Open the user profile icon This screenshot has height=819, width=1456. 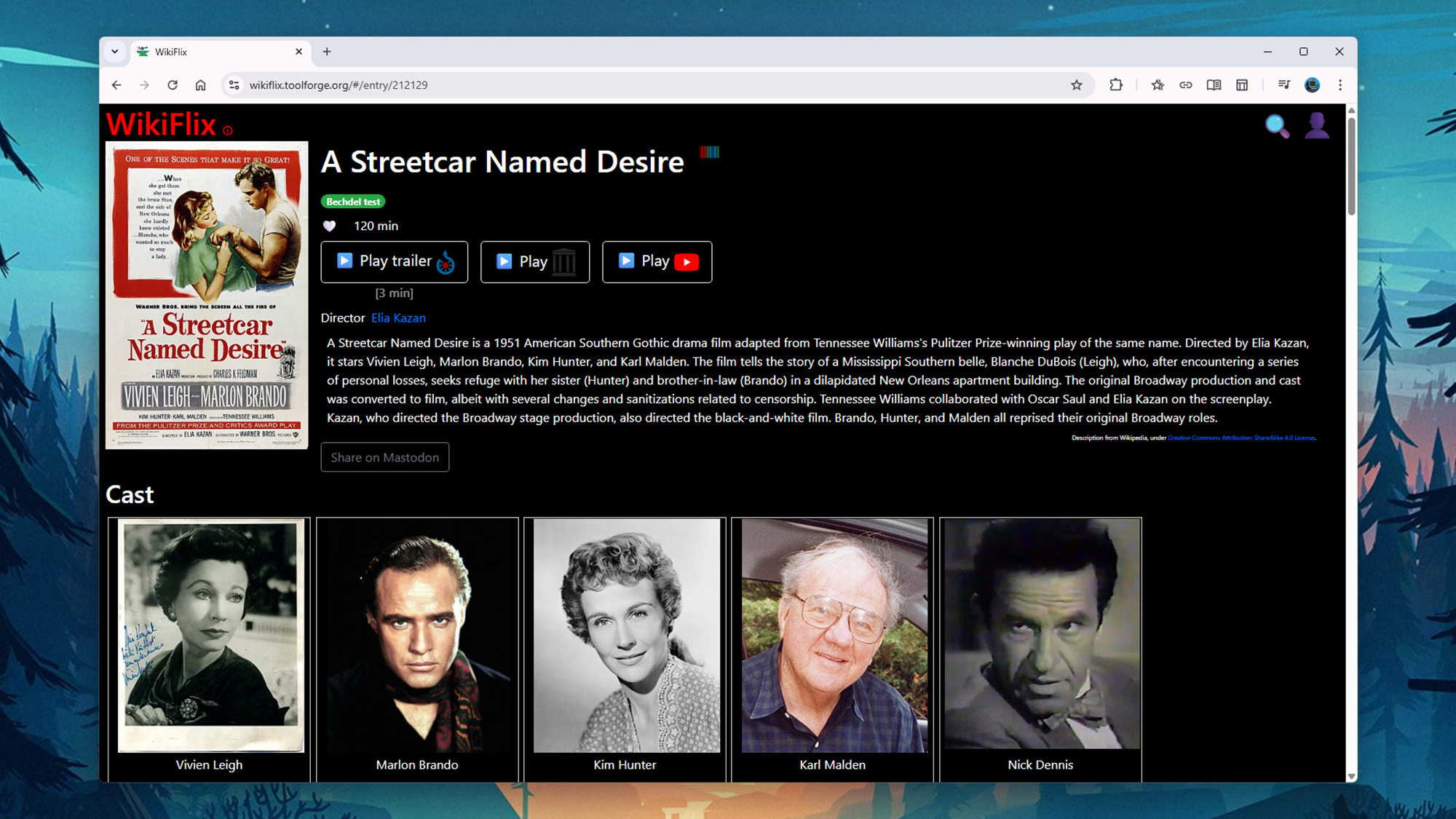click(1316, 125)
